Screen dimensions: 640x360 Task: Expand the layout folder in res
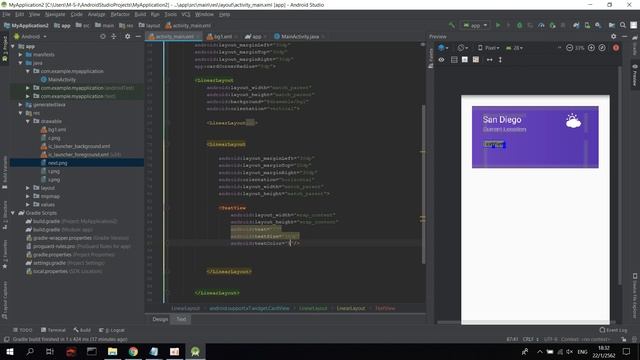28,188
